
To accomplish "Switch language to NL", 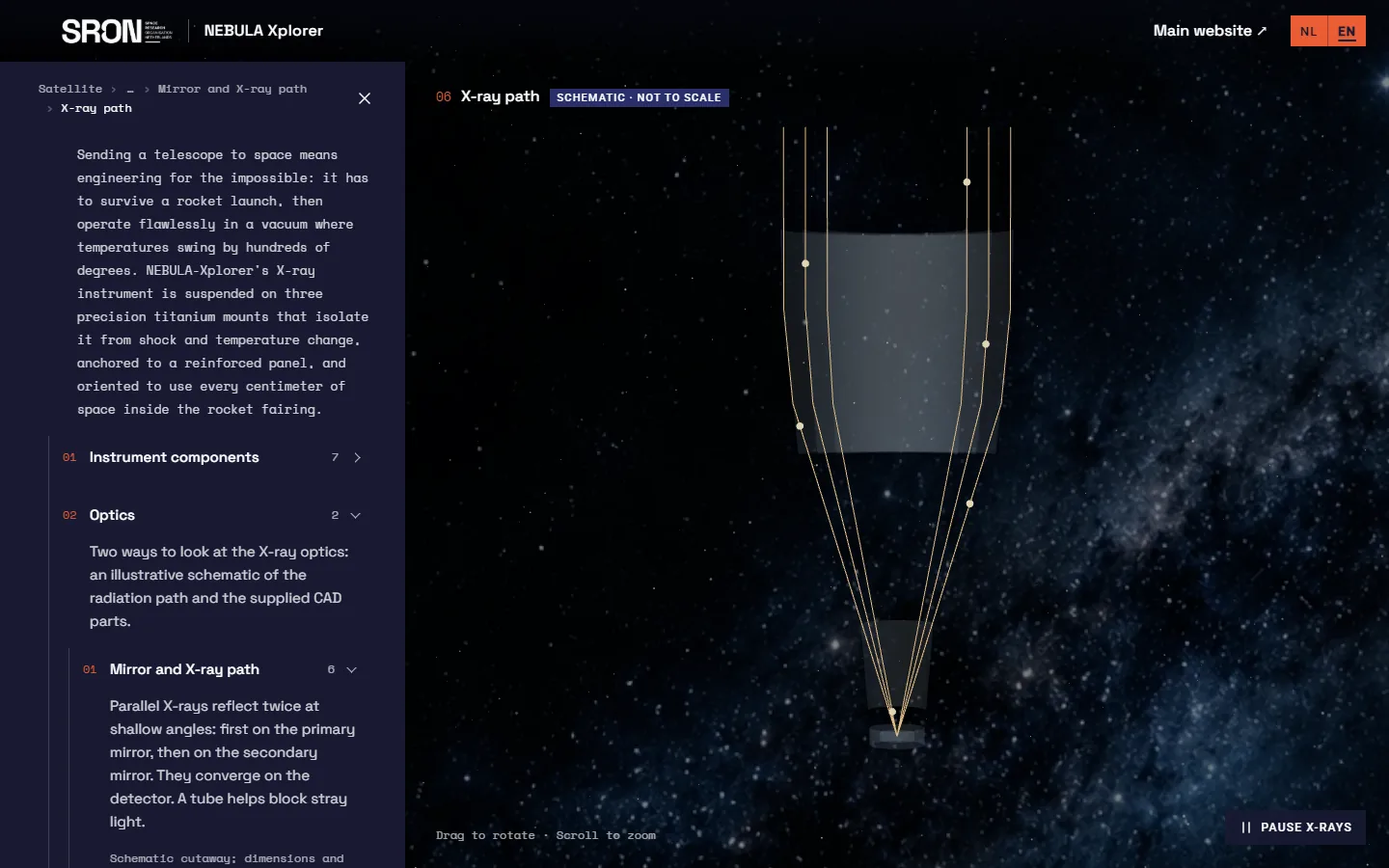I will pyautogui.click(x=1308, y=31).
